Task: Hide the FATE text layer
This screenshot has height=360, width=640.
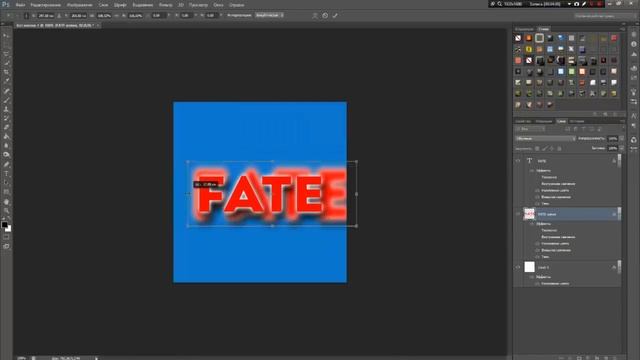Action: pyautogui.click(x=518, y=161)
